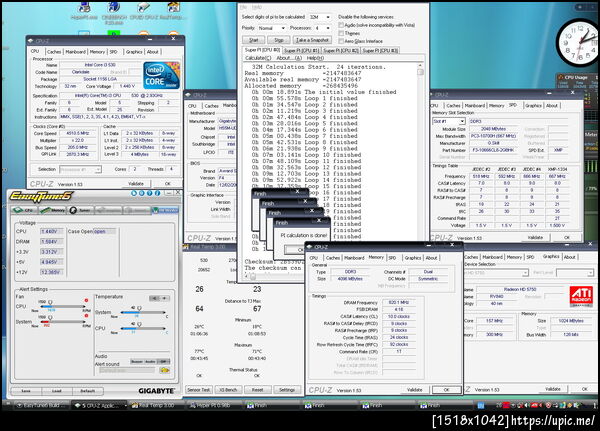Image resolution: width=600 pixels, height=431 pixels.
Task: Open the CPU tab icon in EasyTune6
Action: tap(24, 210)
